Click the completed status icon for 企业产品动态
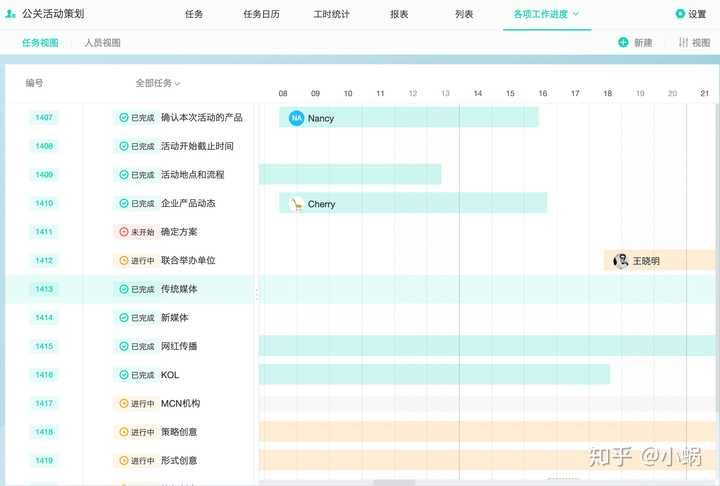 click(124, 203)
